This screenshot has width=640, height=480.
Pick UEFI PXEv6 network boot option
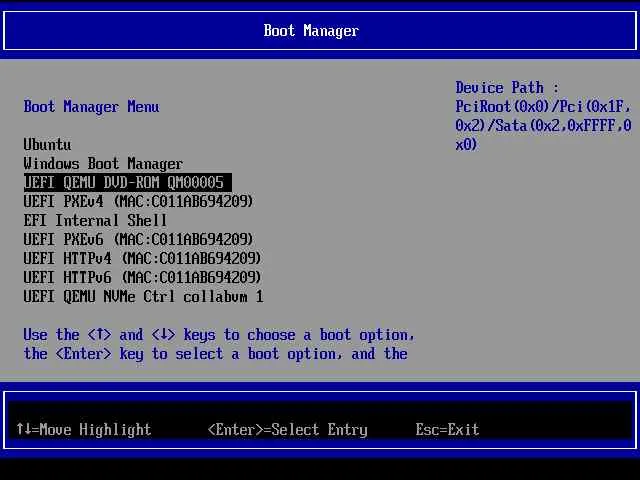[x=138, y=239]
